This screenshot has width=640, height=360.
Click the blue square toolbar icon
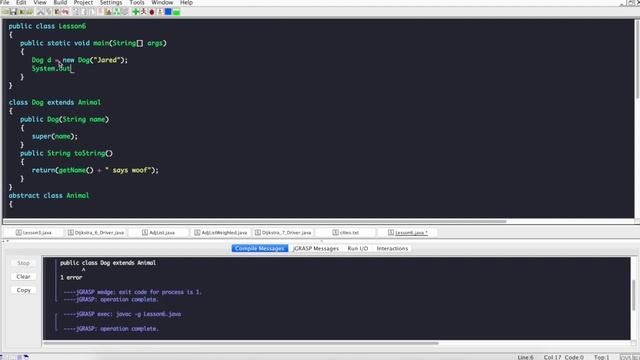point(168,12)
